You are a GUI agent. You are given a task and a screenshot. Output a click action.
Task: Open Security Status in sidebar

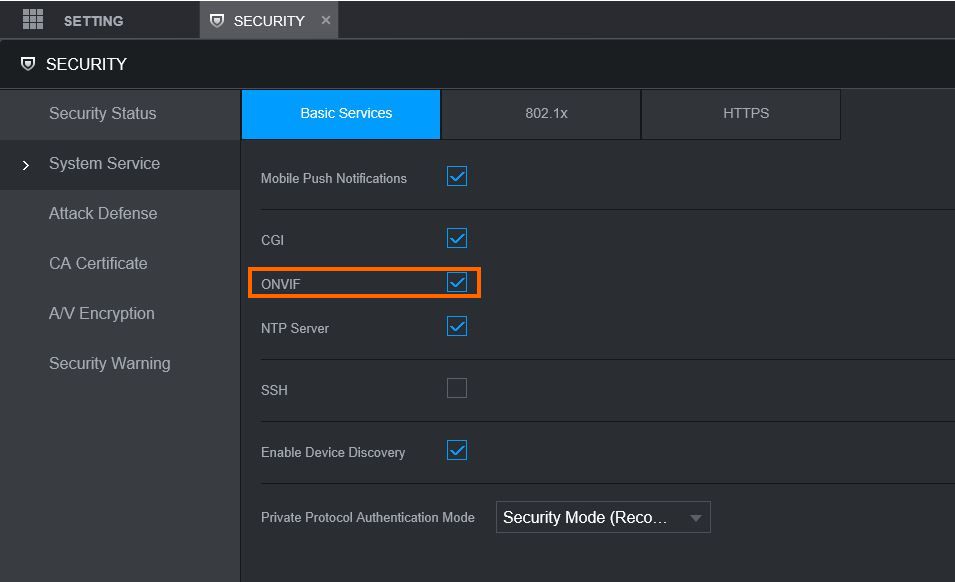(103, 114)
